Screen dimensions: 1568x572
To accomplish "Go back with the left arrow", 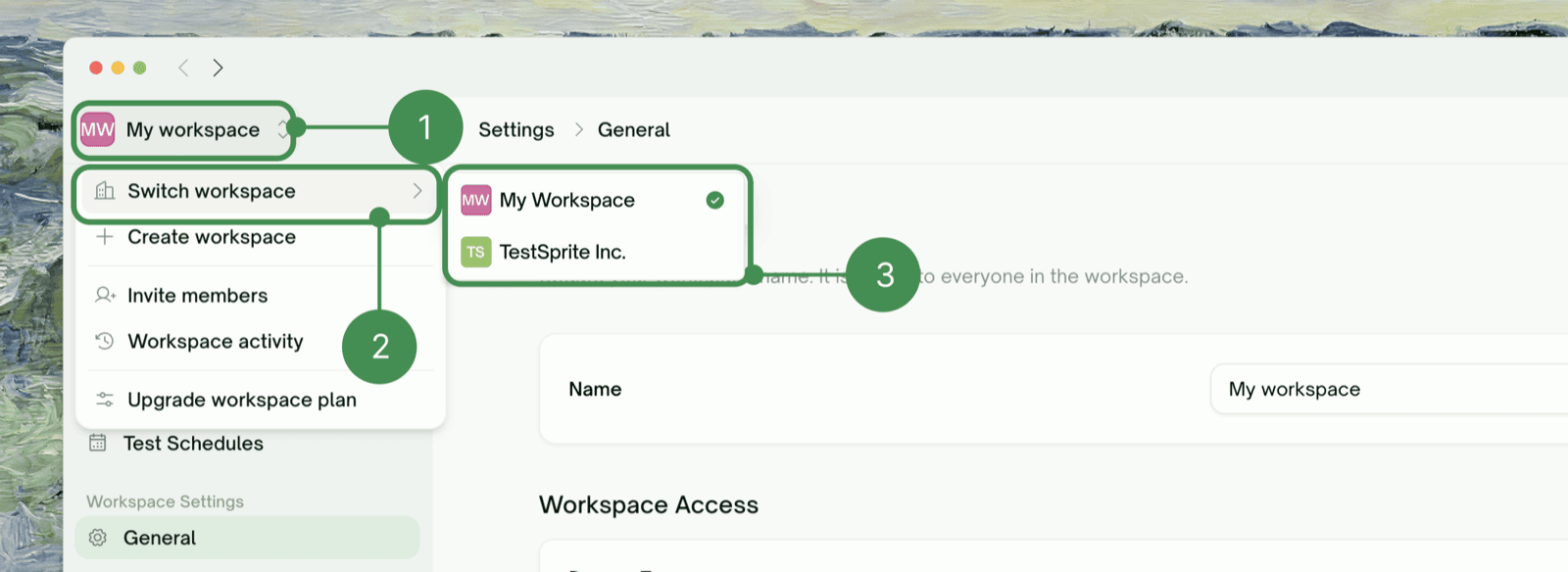I will click(183, 68).
